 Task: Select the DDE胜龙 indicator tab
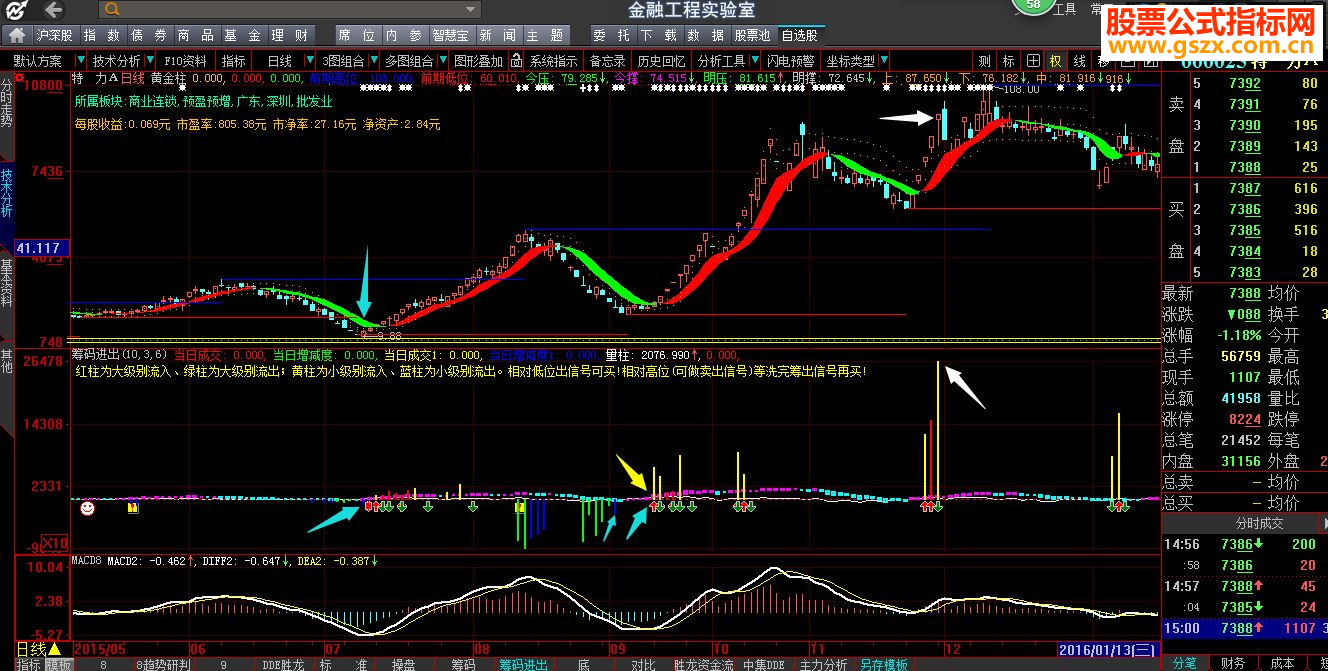283,664
